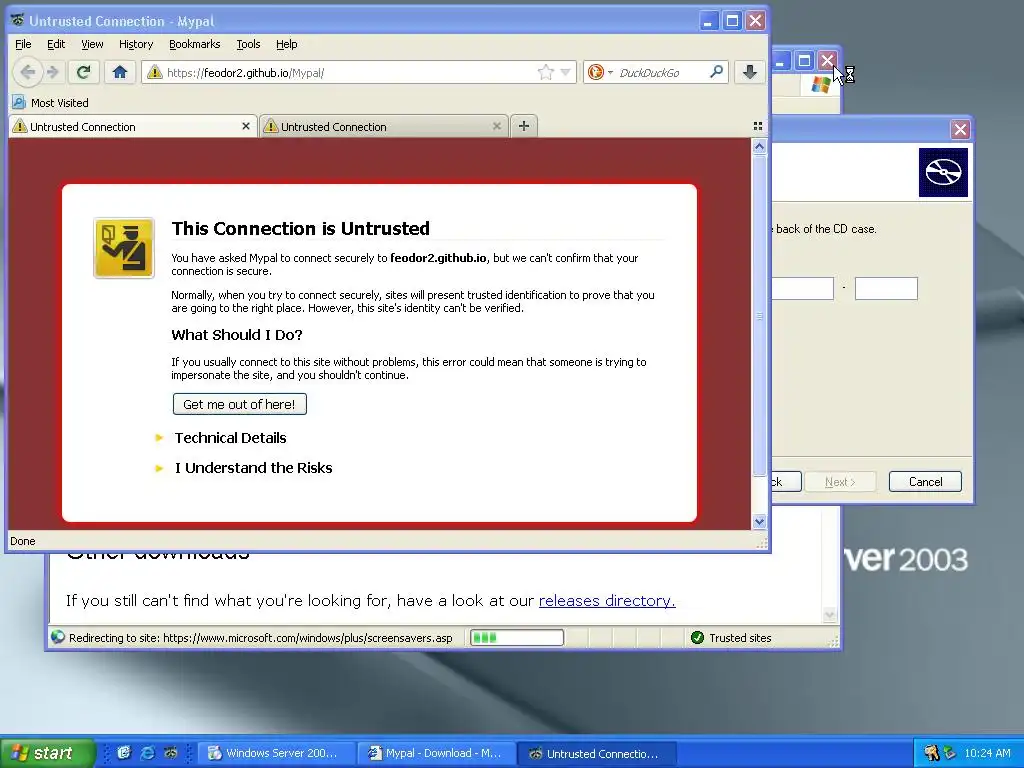
Task: Click the Back arrow in Mypal toolbar
Action: point(27,72)
